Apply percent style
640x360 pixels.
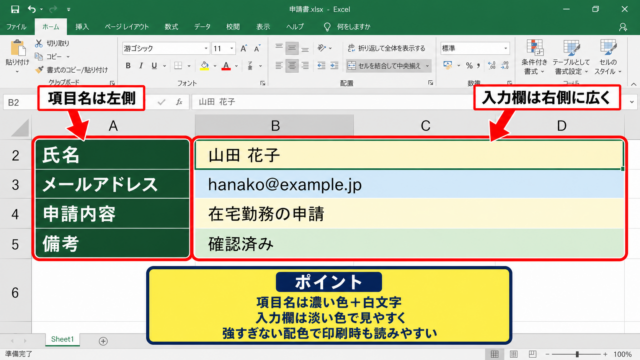469,66
